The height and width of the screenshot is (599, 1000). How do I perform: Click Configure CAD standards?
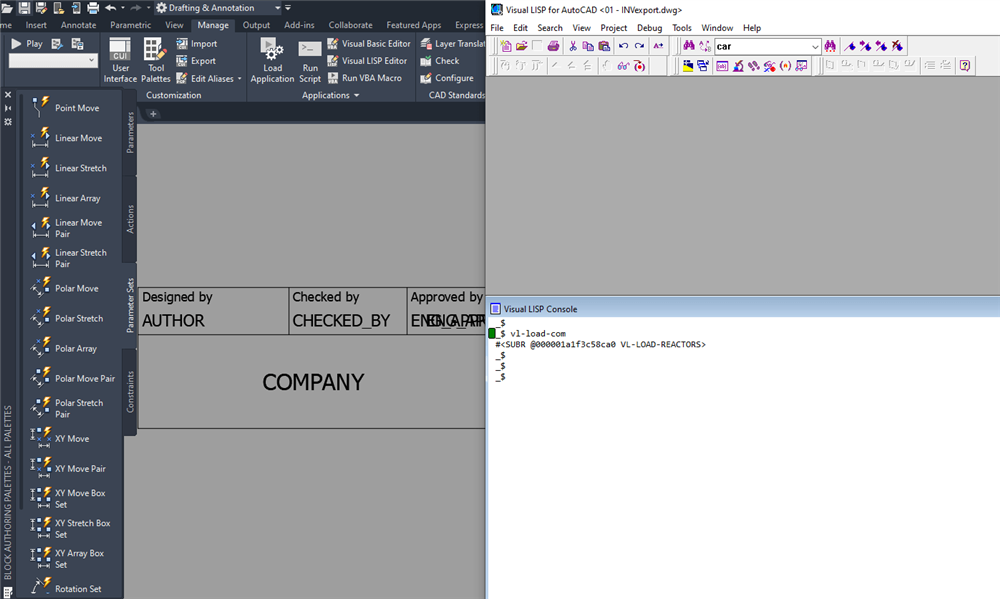(447, 78)
